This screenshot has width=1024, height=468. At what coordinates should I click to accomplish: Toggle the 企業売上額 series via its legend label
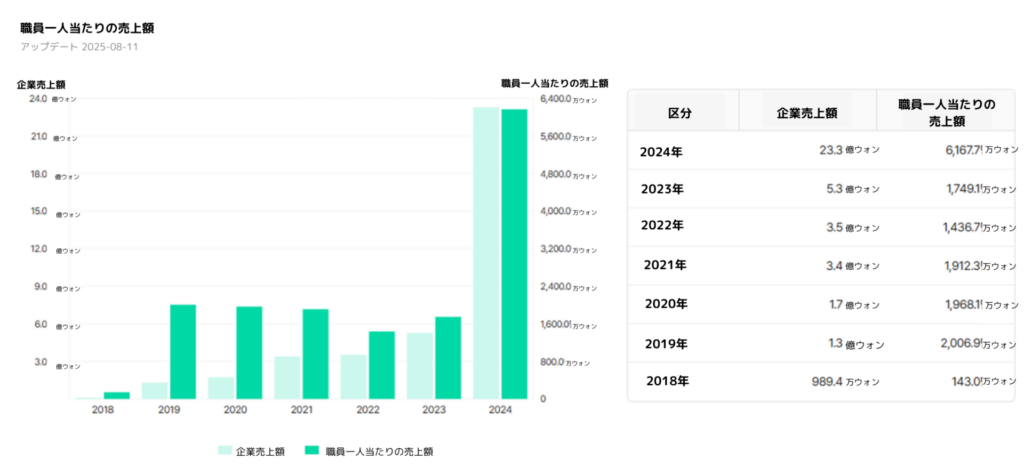pos(260,452)
